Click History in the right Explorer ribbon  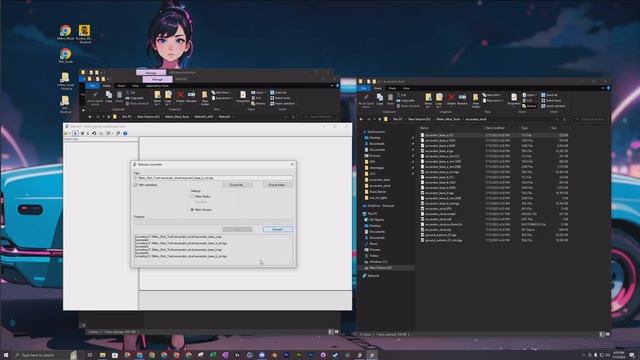click(x=530, y=106)
